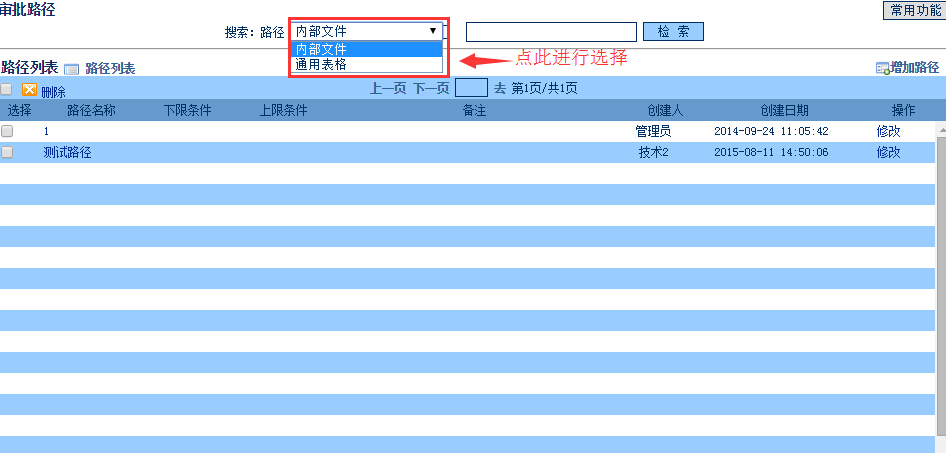
Task: Click creator cell 管理员
Action: coord(653,131)
